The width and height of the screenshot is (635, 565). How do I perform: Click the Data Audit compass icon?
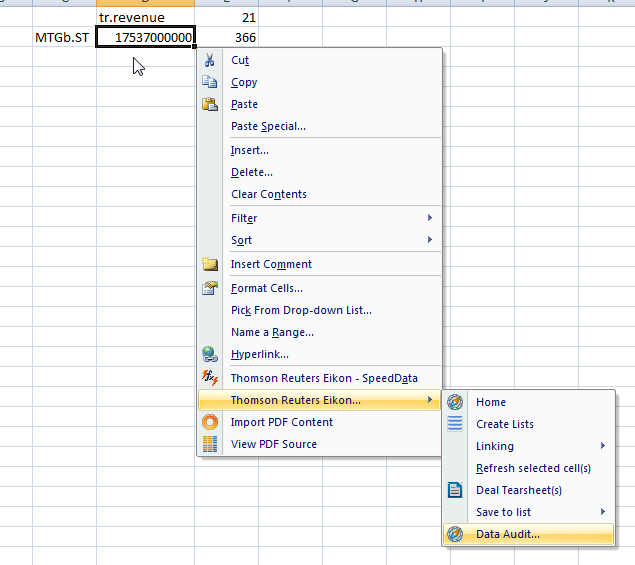(455, 534)
